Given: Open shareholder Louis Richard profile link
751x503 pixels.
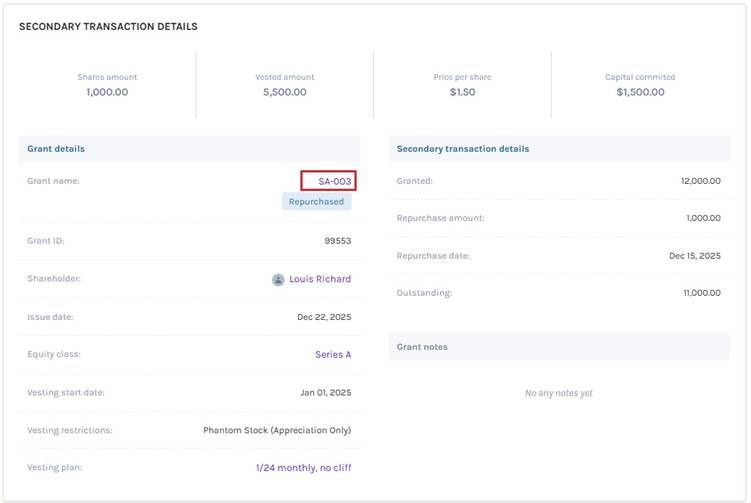Looking at the screenshot, I should click(x=320, y=279).
